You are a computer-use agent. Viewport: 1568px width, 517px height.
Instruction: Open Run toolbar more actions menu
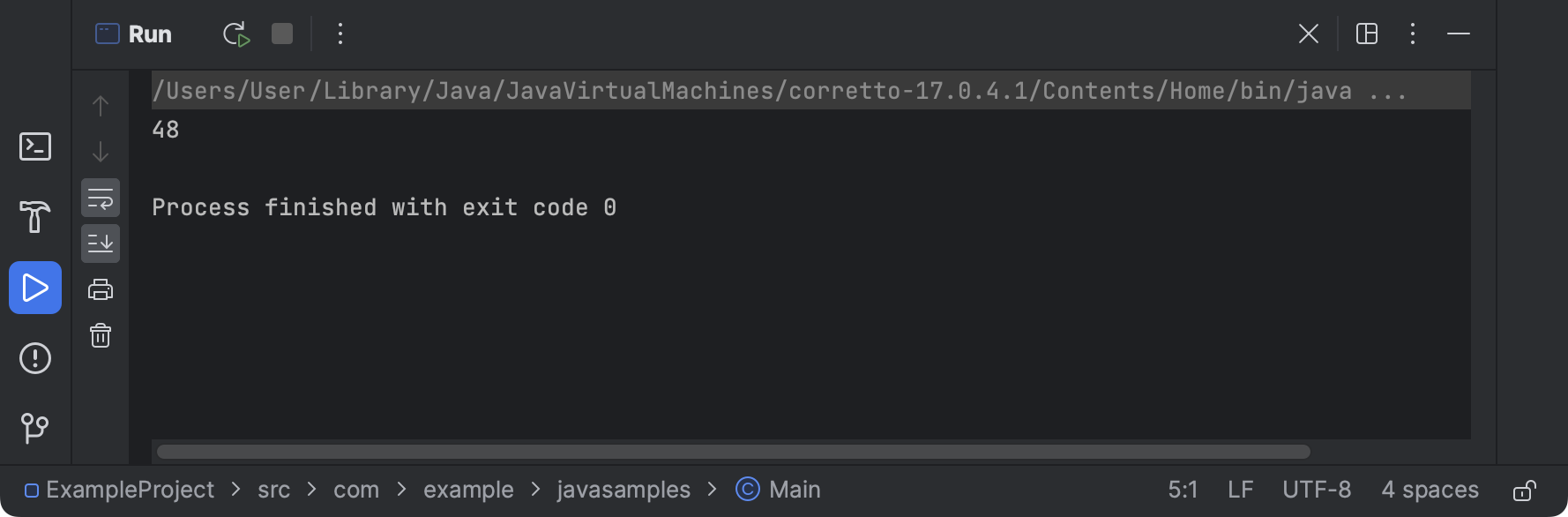pyautogui.click(x=340, y=34)
